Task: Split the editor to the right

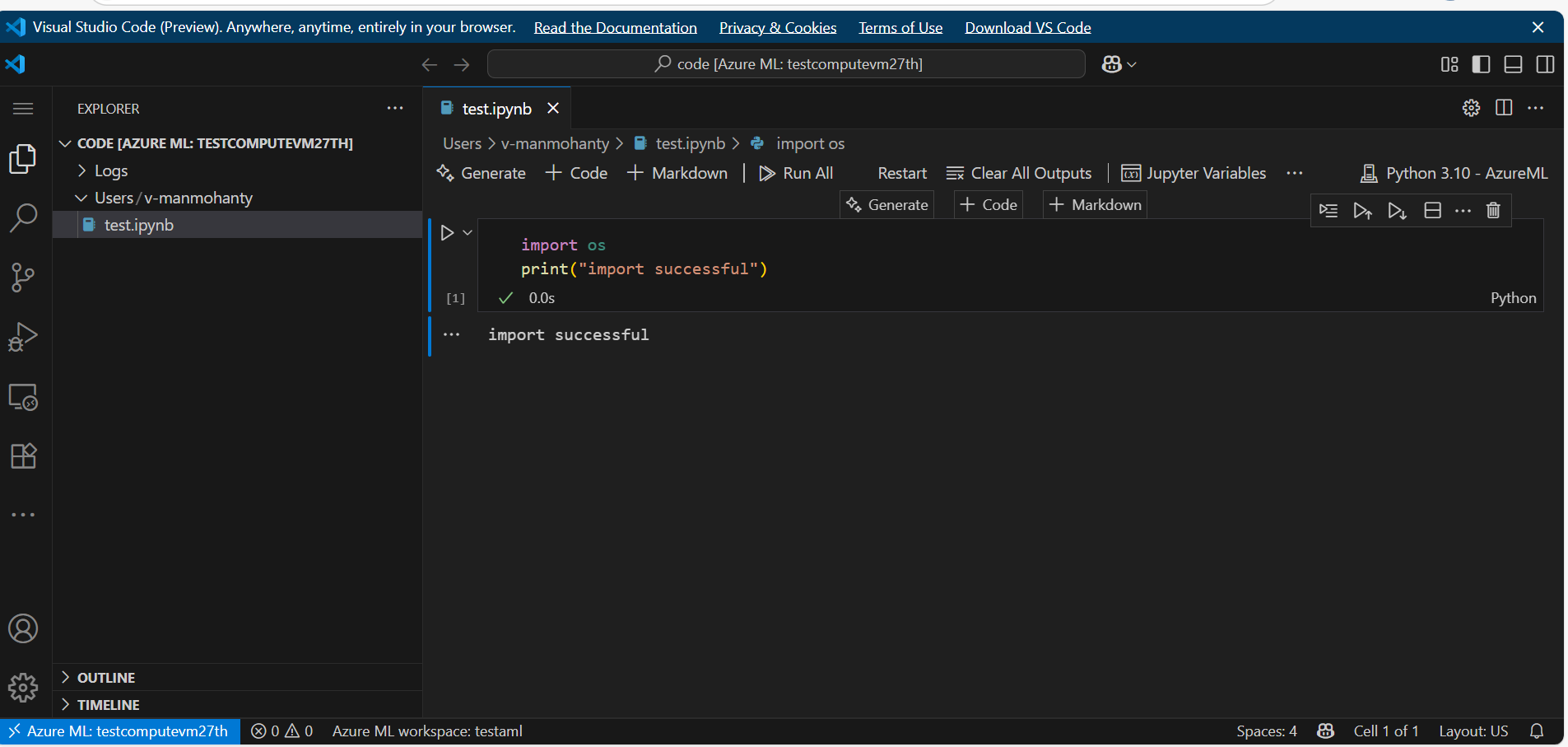Action: [x=1504, y=108]
